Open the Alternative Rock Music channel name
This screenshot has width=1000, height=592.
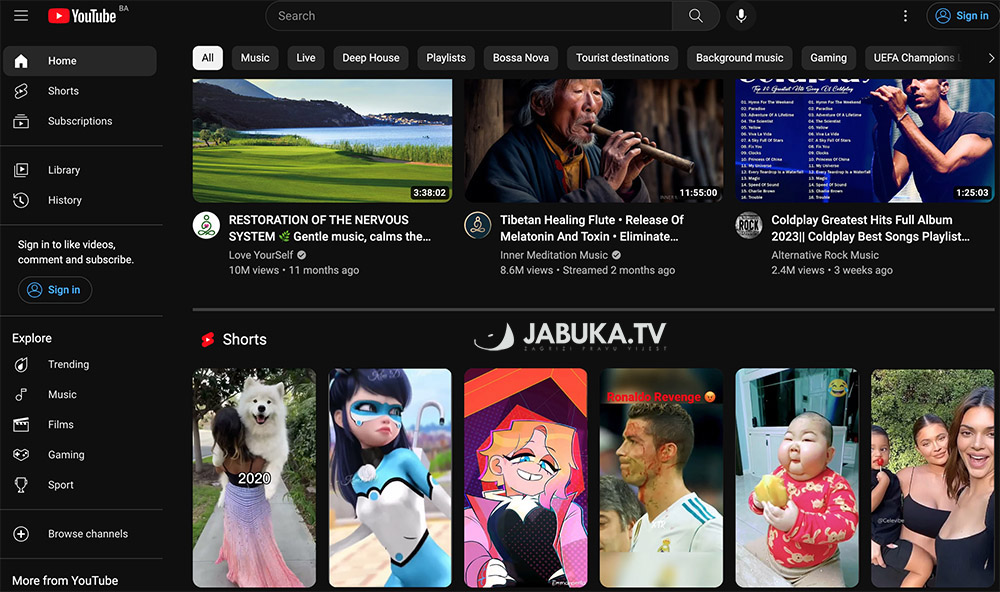(825, 255)
